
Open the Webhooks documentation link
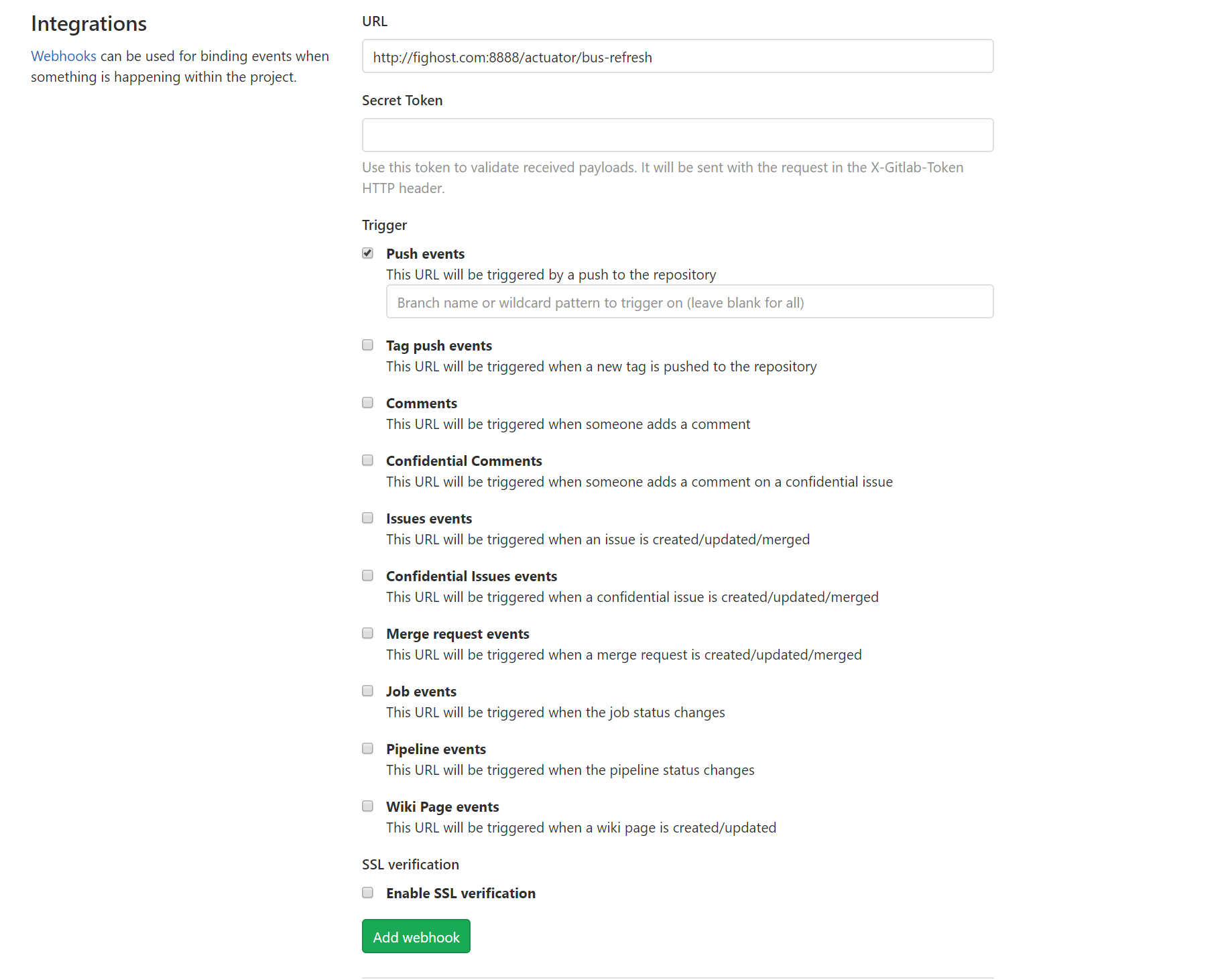[64, 56]
